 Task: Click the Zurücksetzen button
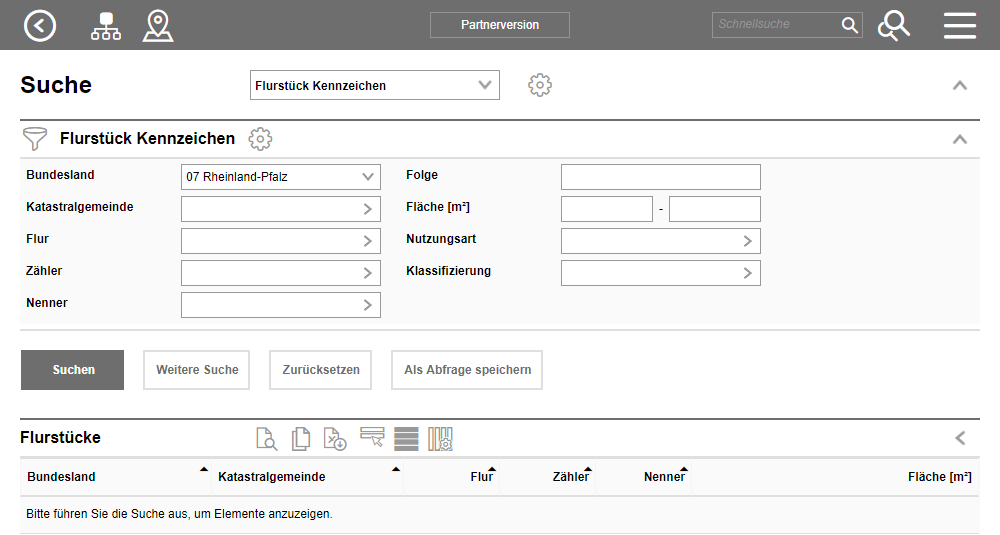(x=321, y=370)
